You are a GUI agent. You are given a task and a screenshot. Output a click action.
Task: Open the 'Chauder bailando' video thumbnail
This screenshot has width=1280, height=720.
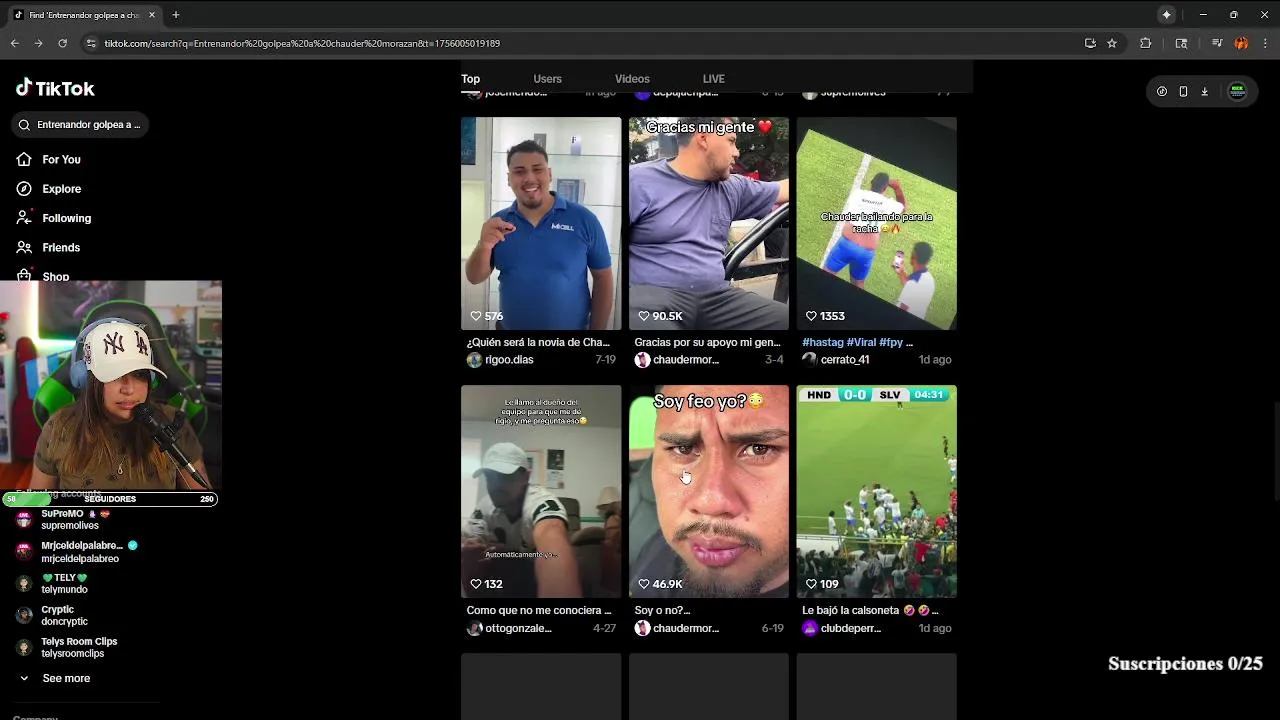[x=877, y=223]
